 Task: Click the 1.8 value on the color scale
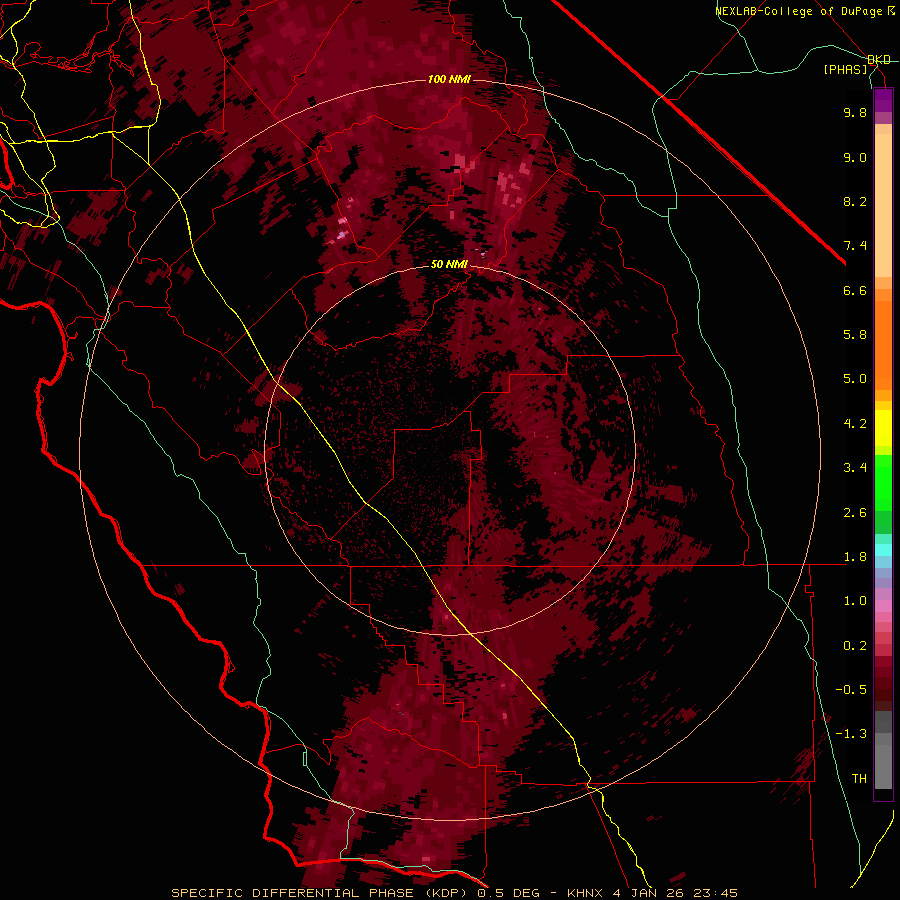[x=855, y=557]
